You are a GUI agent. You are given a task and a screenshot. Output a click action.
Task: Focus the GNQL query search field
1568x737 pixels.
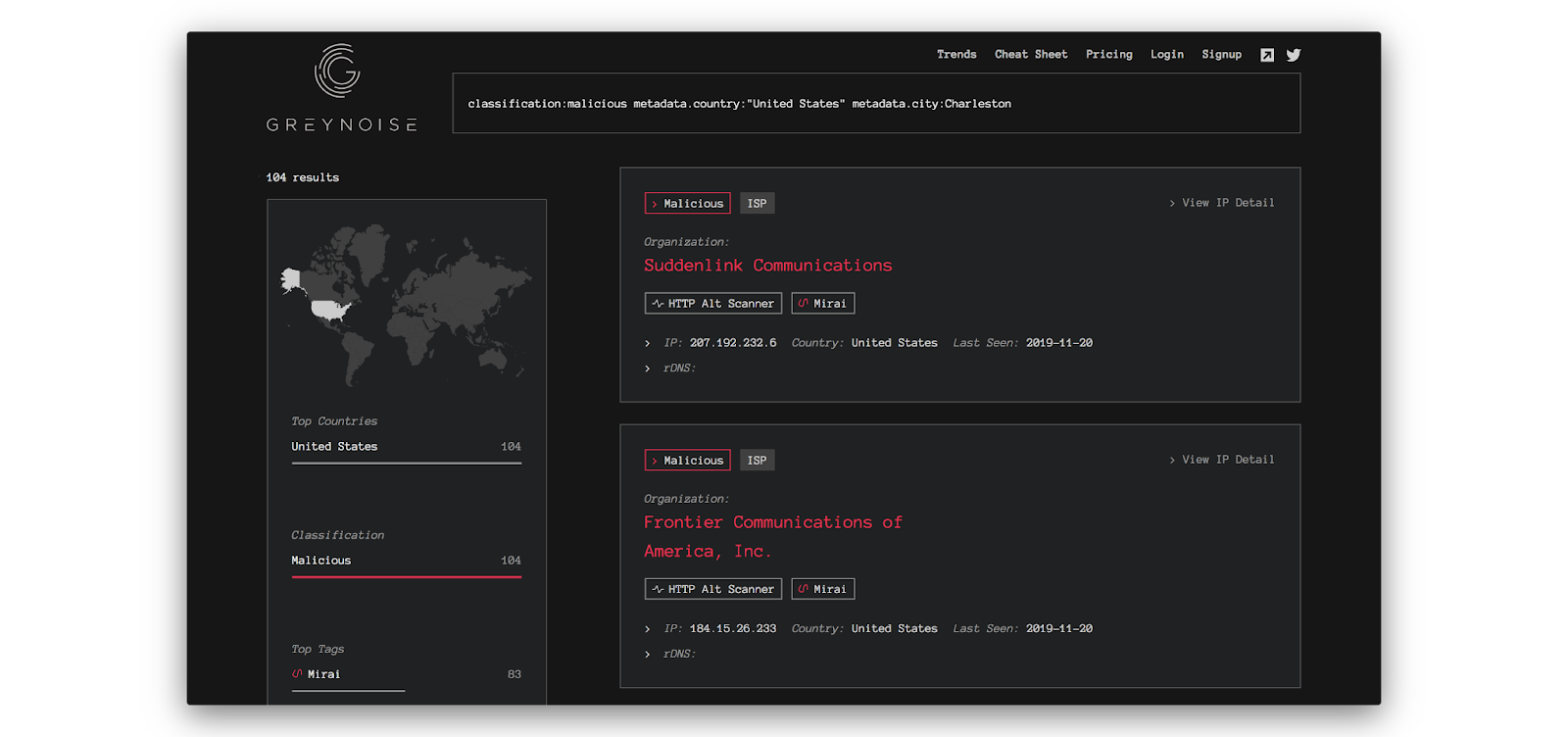coord(876,103)
